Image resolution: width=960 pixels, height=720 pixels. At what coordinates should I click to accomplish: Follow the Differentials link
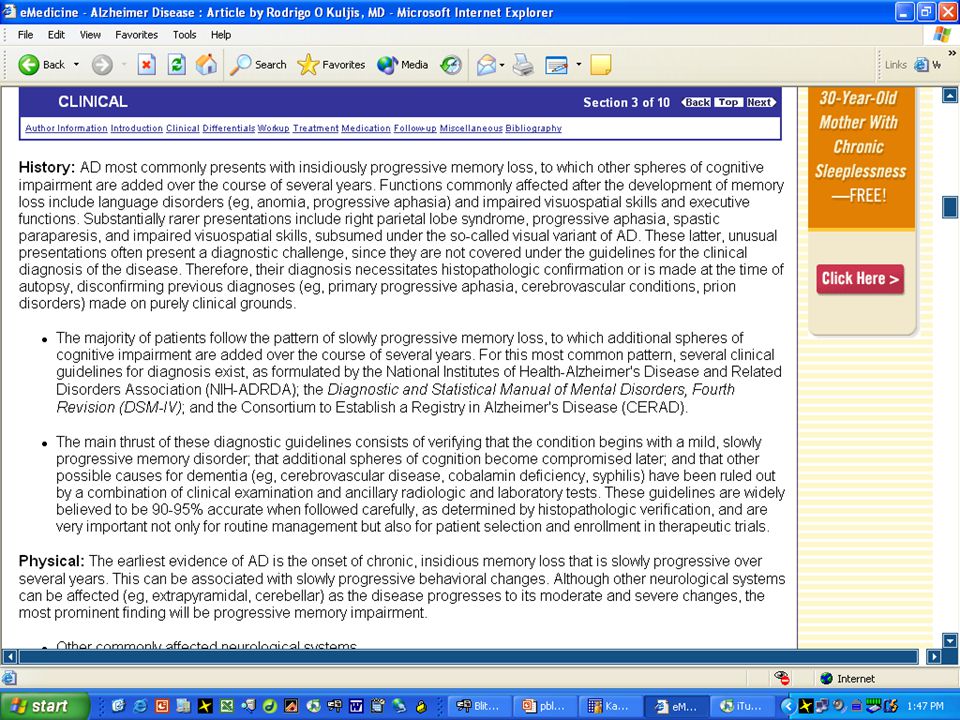click(228, 128)
